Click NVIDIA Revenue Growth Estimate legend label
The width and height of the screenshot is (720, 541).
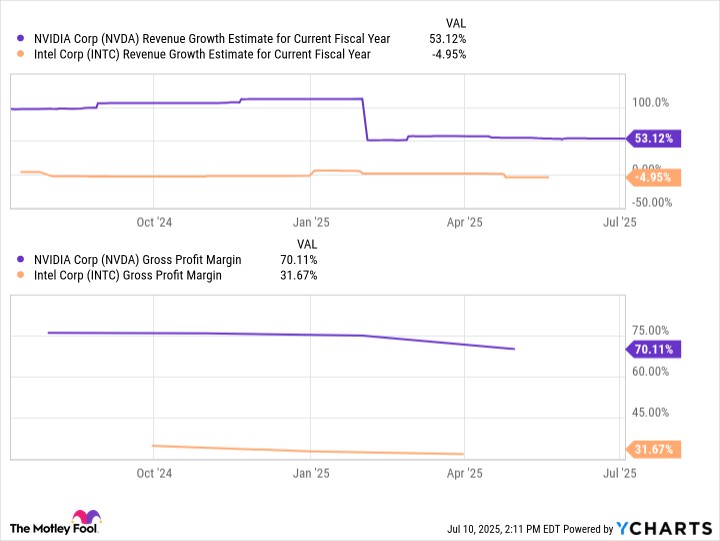(x=212, y=39)
